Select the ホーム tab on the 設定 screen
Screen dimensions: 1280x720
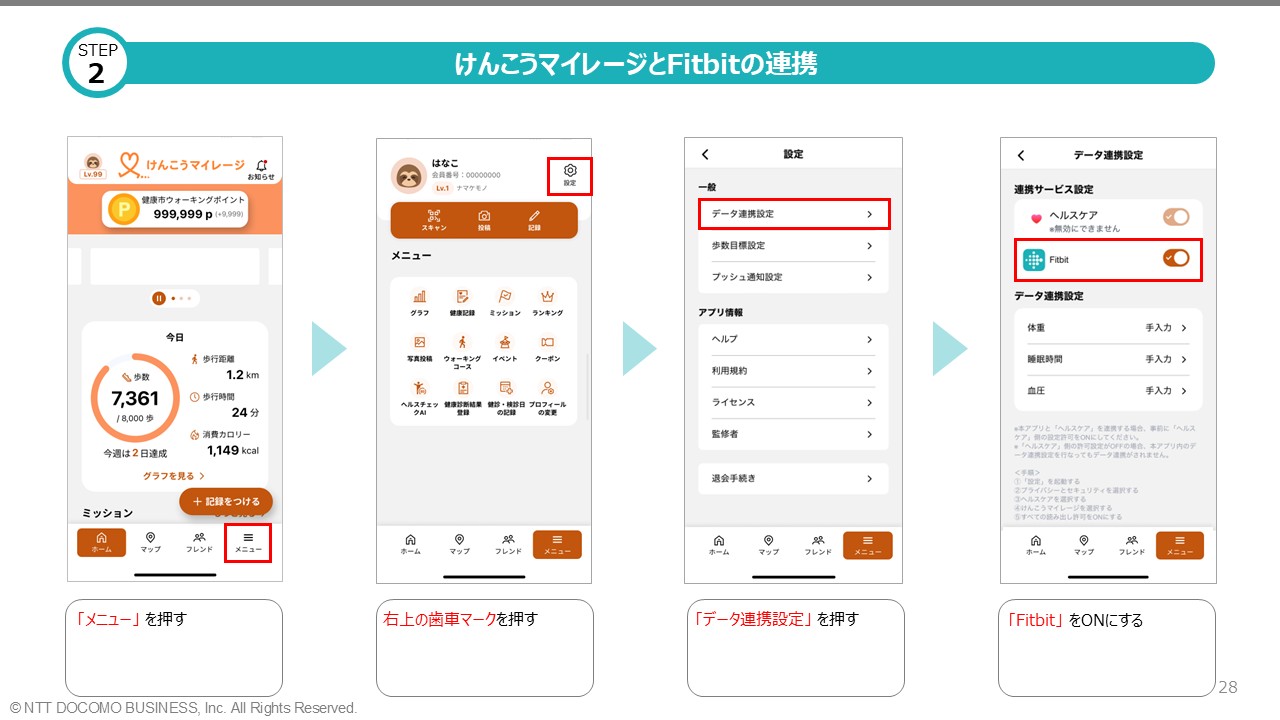(719, 546)
